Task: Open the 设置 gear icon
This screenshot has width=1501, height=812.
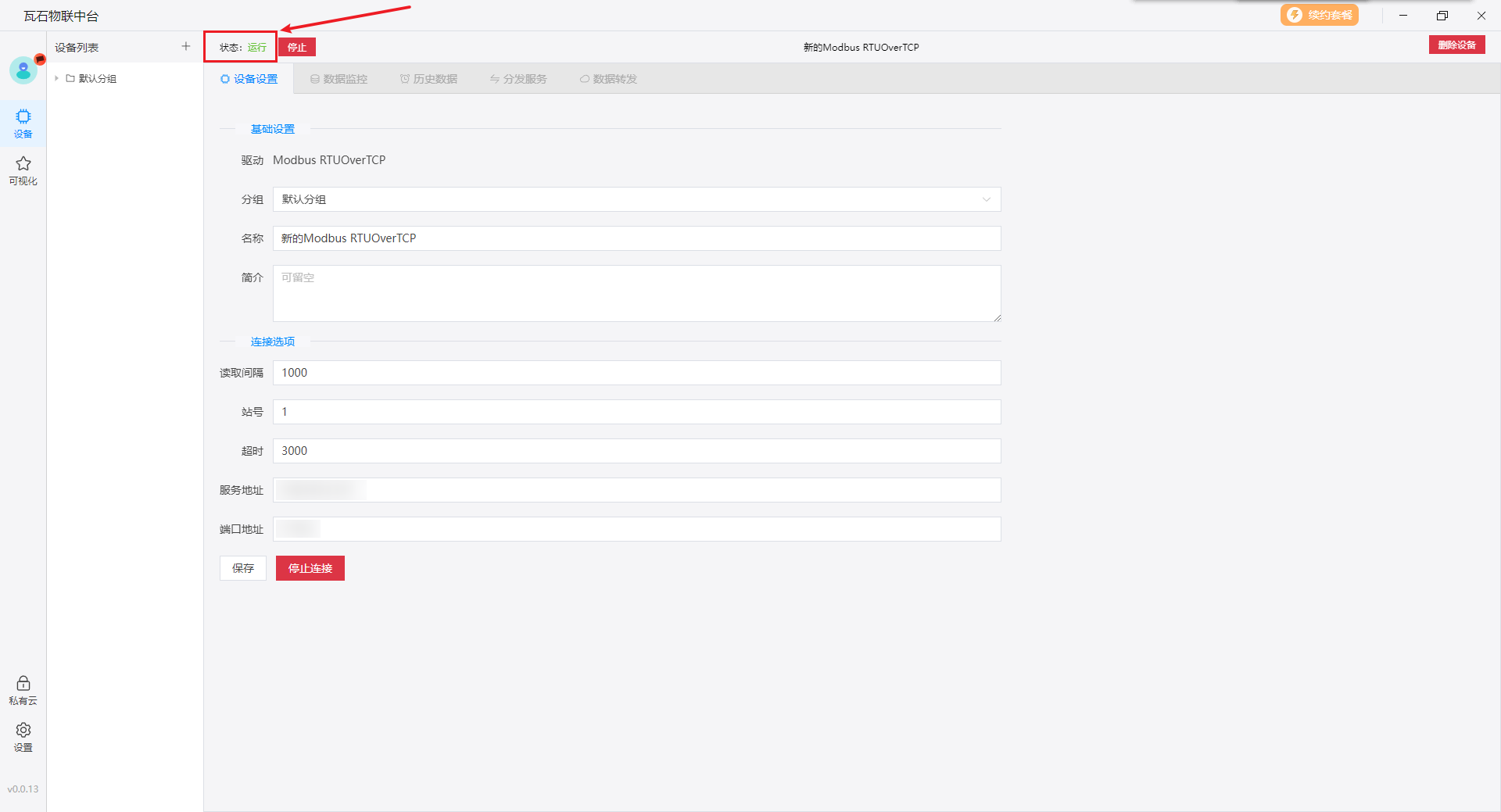Action: pos(23,736)
